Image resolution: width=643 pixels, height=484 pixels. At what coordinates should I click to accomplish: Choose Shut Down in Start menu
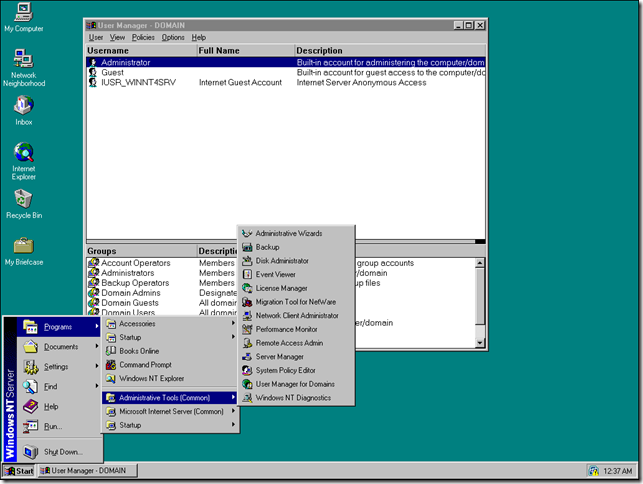coord(59,452)
